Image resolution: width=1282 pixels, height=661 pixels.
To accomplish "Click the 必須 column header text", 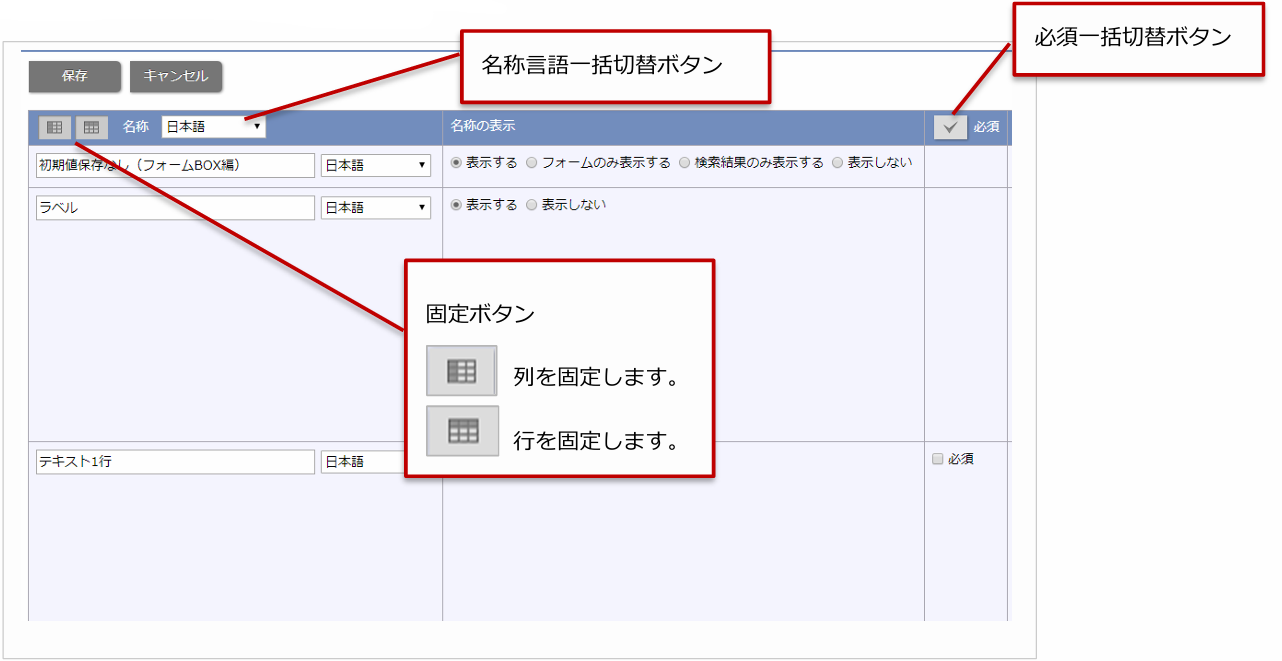I will coord(986,127).
